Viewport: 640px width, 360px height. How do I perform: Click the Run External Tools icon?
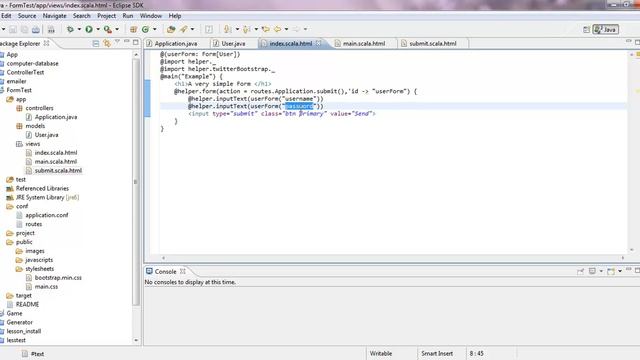(x=107, y=29)
